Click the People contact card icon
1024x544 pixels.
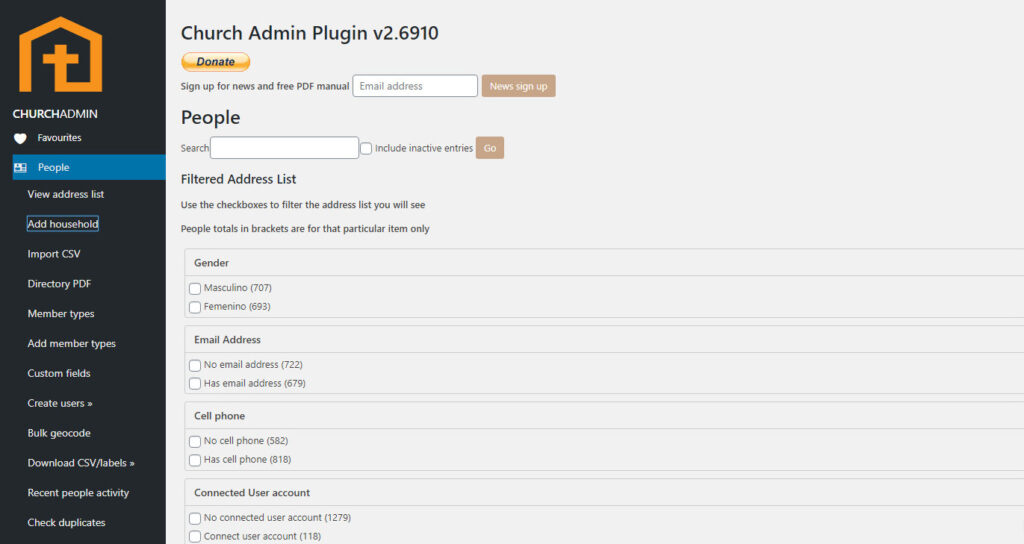click(20, 168)
